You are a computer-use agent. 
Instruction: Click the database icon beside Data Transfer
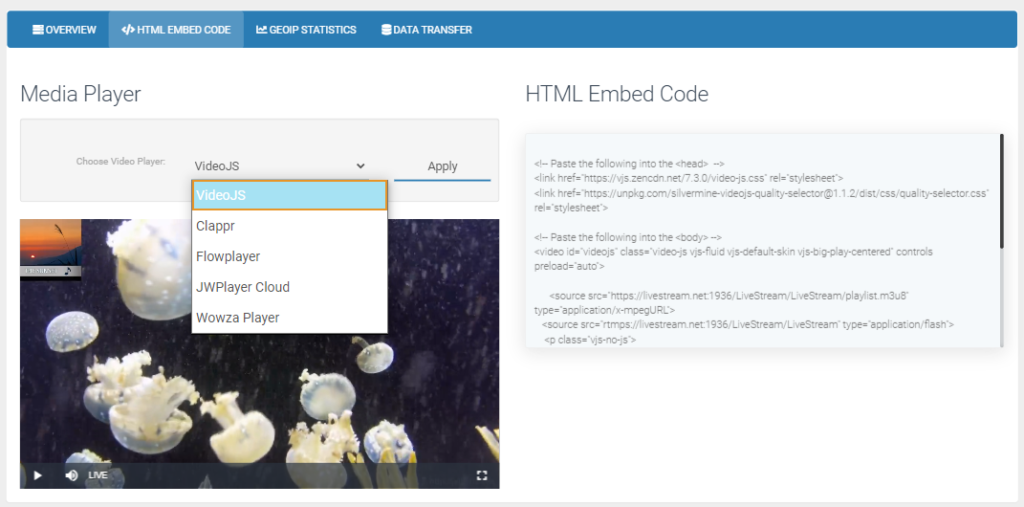click(x=386, y=30)
